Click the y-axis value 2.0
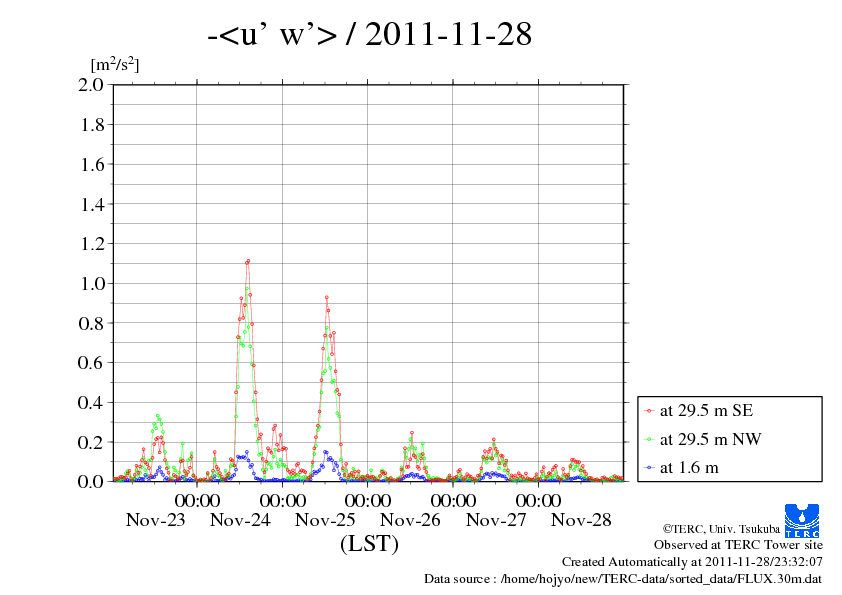Viewport: 842px width, 595px height. [91, 84]
